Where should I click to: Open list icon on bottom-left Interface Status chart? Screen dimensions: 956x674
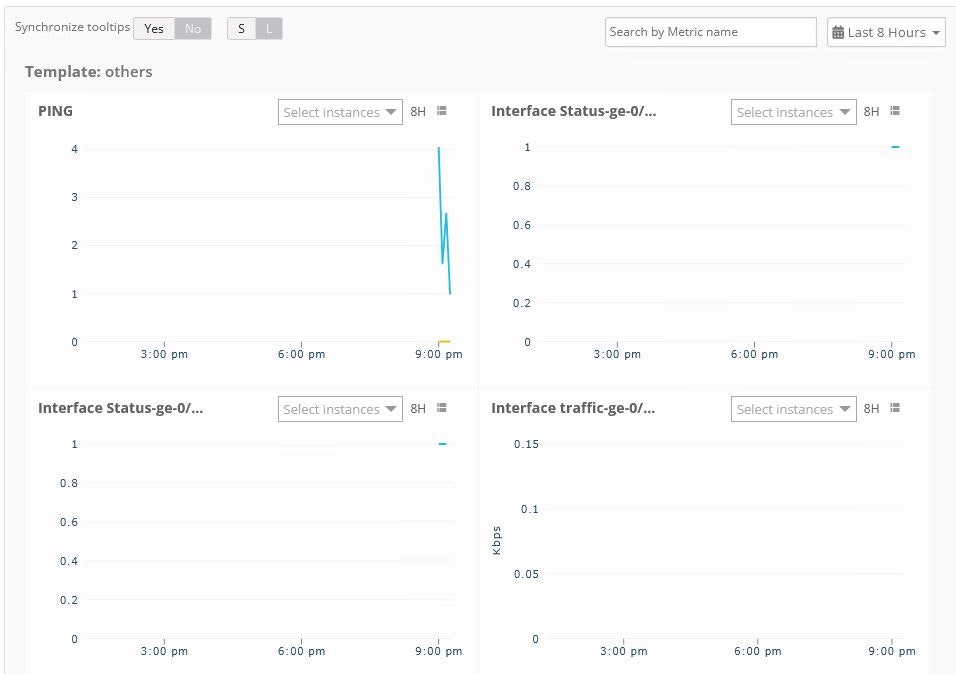(442, 408)
